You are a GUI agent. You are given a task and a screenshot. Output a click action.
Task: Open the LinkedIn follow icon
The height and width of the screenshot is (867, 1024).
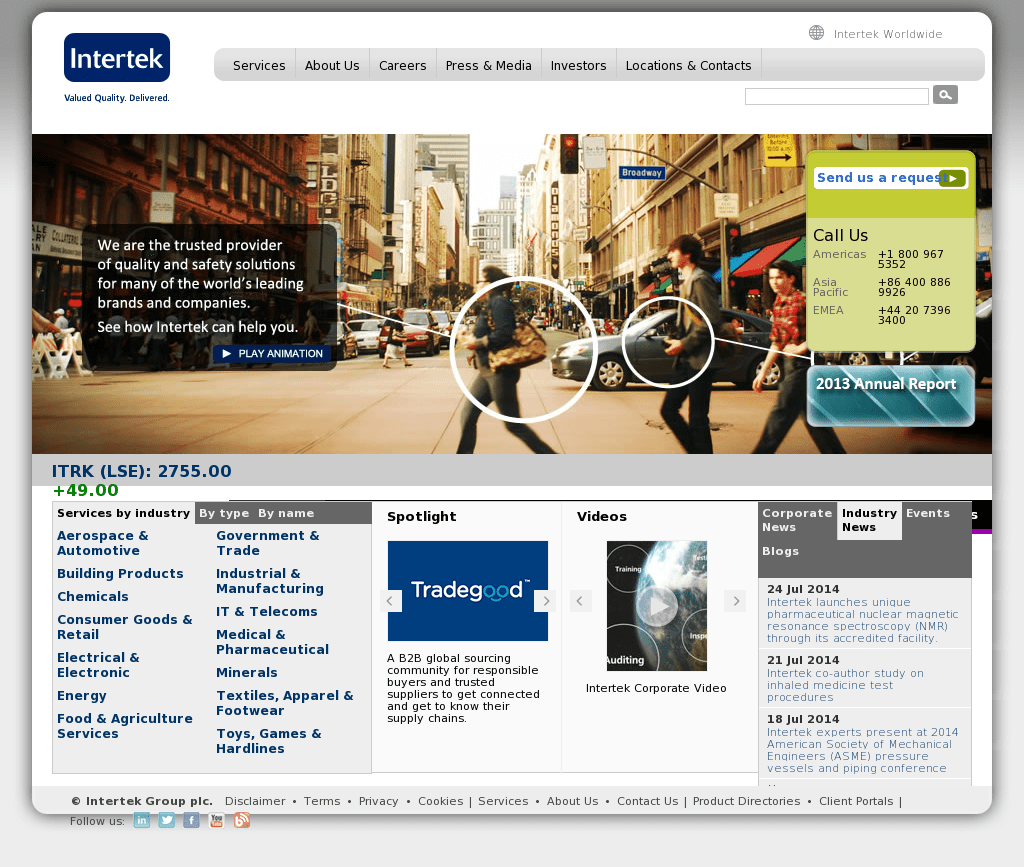click(x=142, y=820)
